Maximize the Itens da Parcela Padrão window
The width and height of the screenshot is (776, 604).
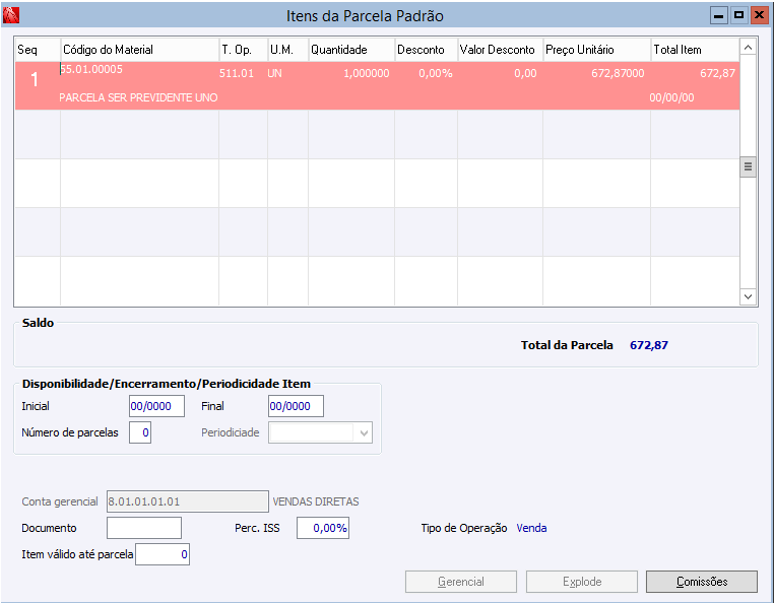pyautogui.click(x=739, y=15)
